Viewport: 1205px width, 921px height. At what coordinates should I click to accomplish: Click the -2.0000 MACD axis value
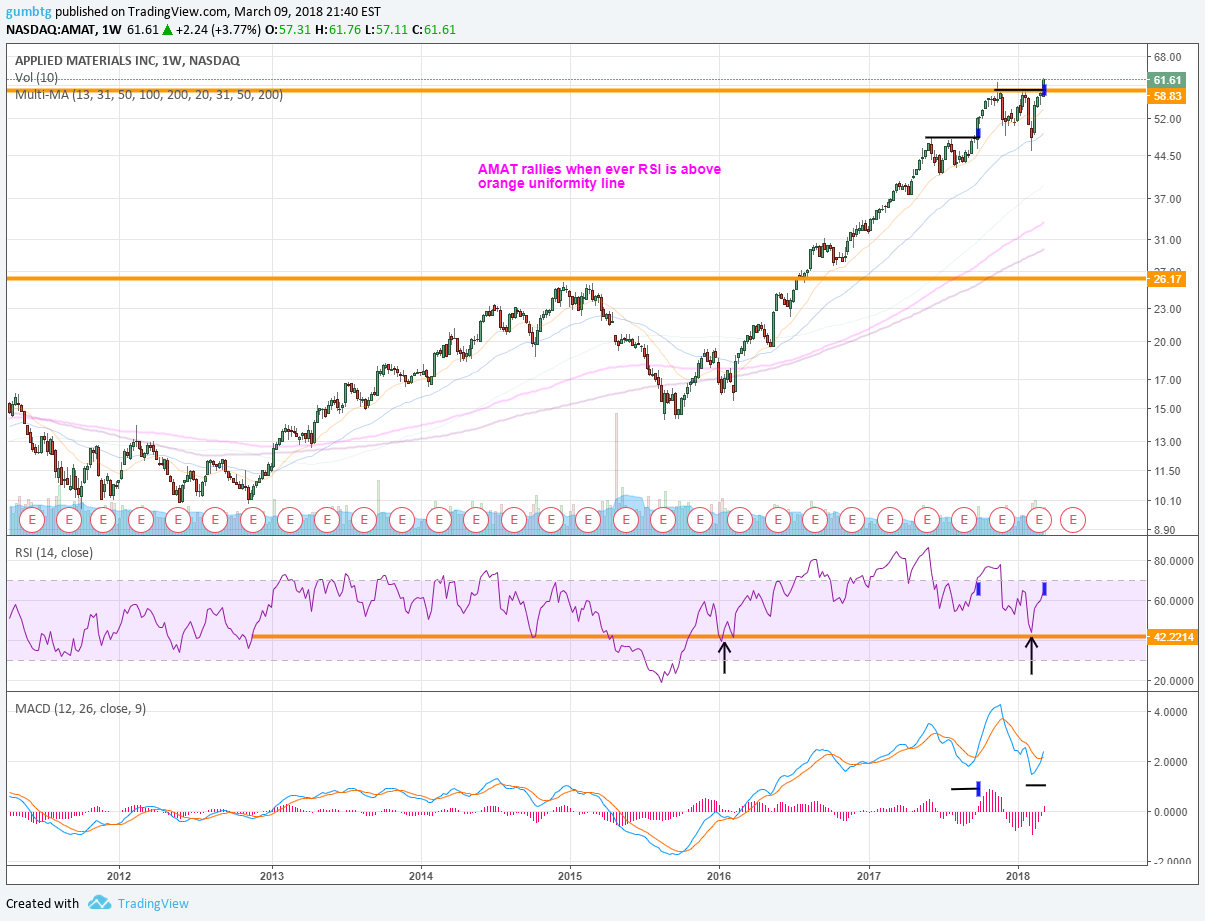(1171, 862)
